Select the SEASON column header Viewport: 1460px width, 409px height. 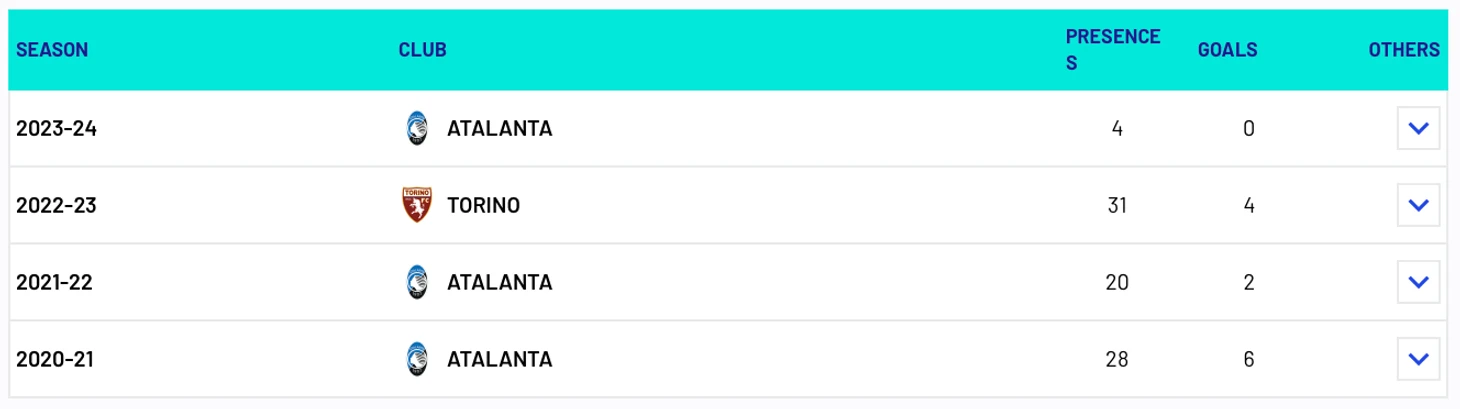pyautogui.click(x=52, y=50)
